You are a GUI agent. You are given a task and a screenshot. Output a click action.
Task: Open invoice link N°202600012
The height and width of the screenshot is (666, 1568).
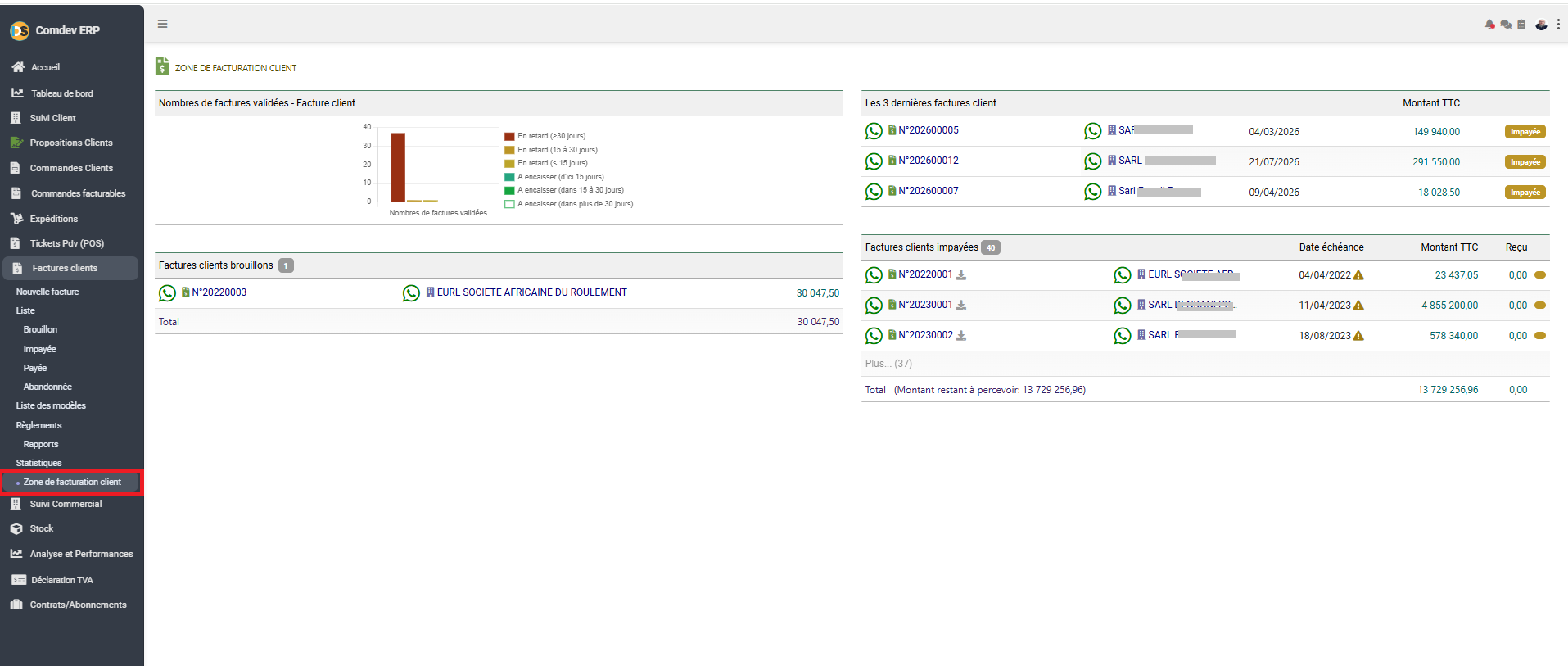click(x=929, y=161)
